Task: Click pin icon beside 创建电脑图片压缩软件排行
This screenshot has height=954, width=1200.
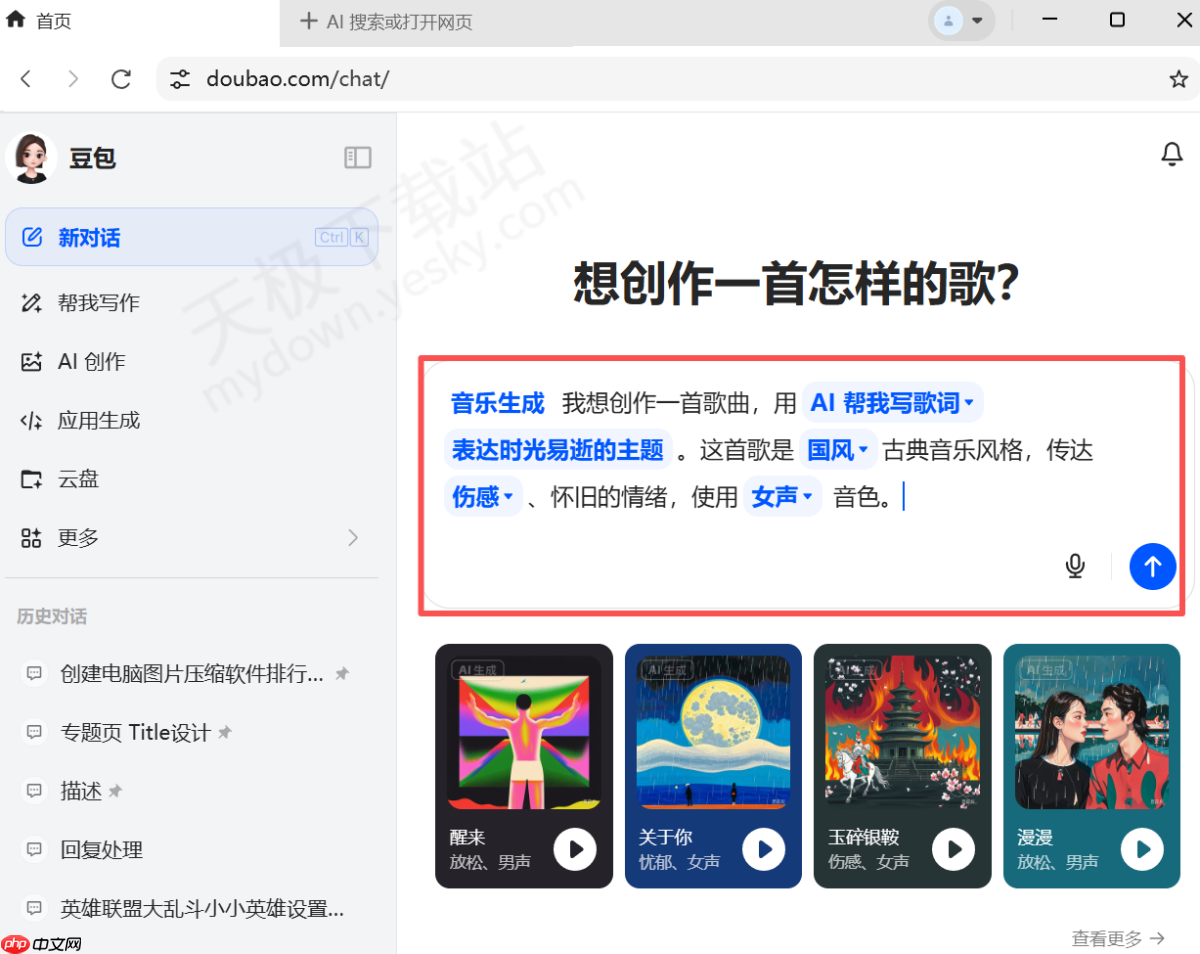Action: (x=342, y=674)
